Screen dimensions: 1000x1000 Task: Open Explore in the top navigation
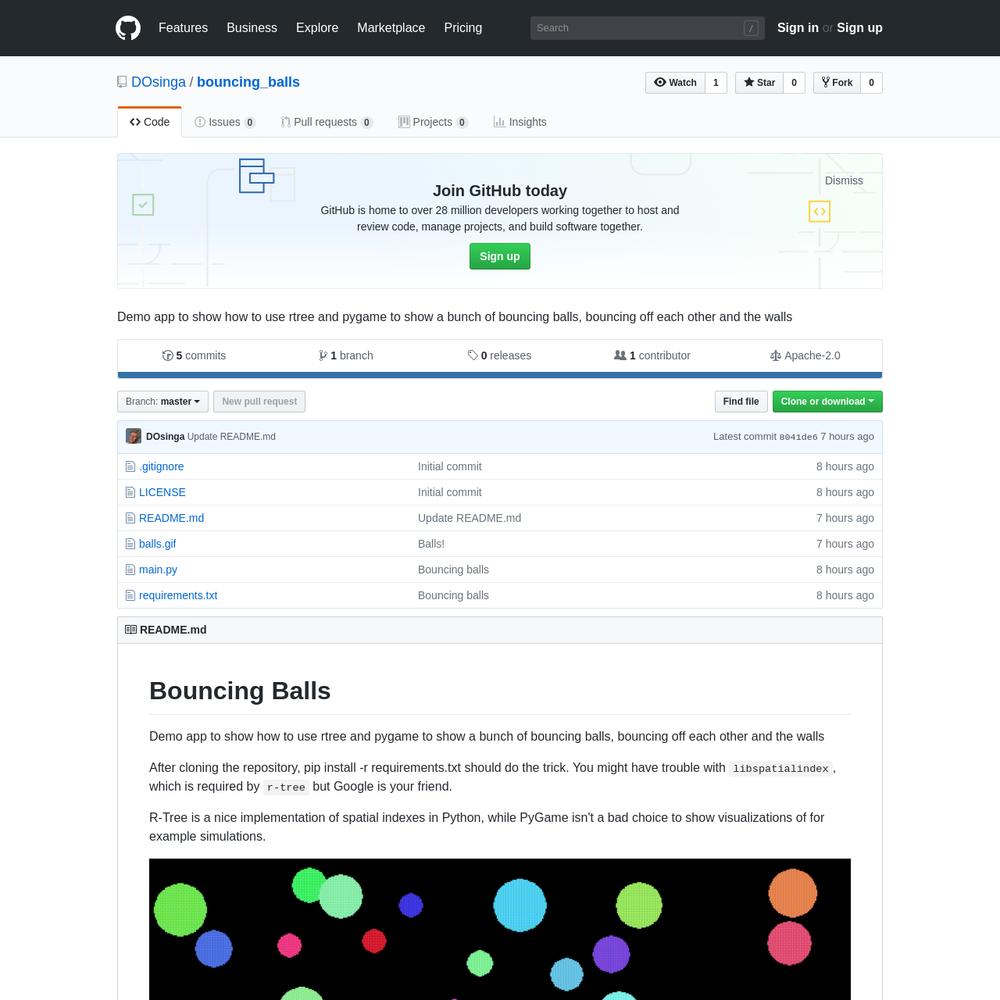(317, 28)
